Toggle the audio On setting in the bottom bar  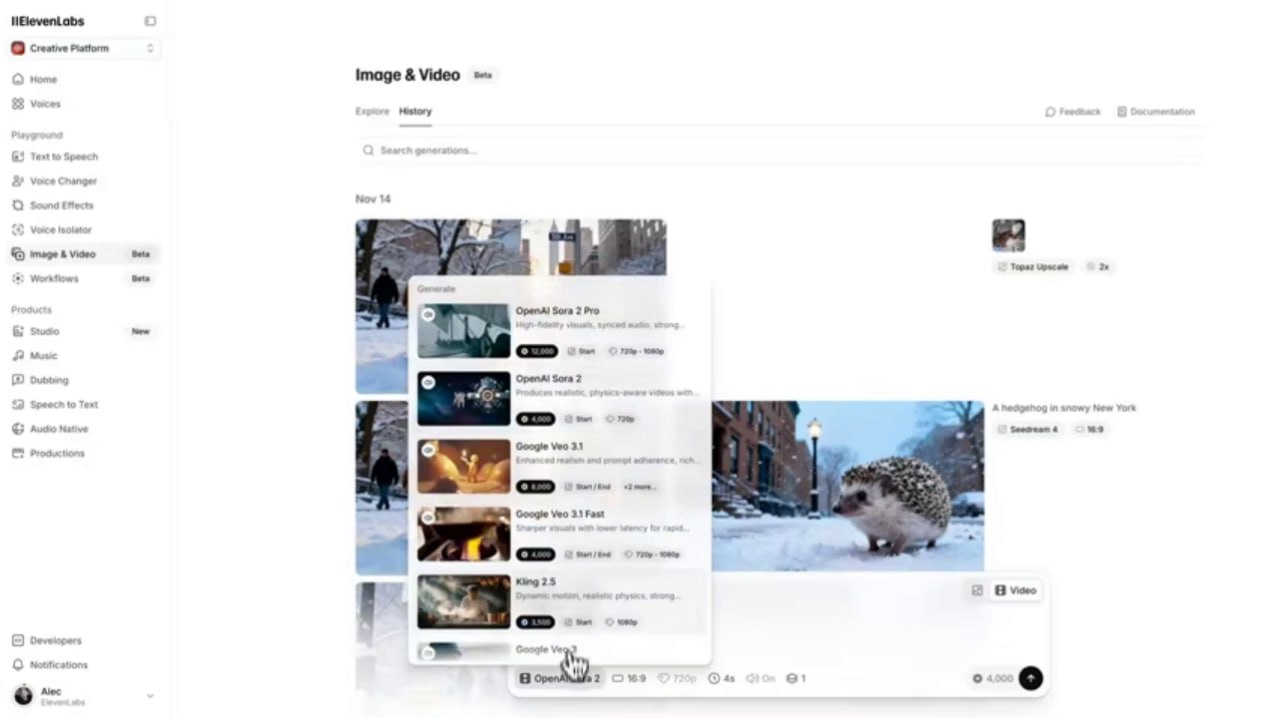pyautogui.click(x=760, y=678)
